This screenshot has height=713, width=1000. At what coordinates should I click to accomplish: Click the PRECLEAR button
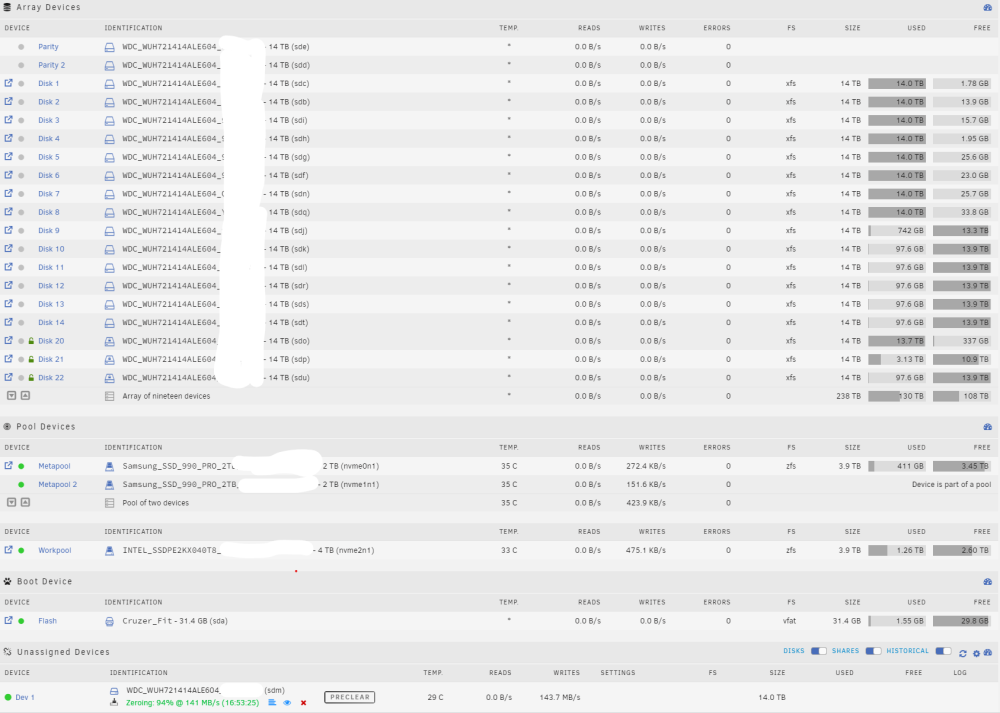(349, 697)
